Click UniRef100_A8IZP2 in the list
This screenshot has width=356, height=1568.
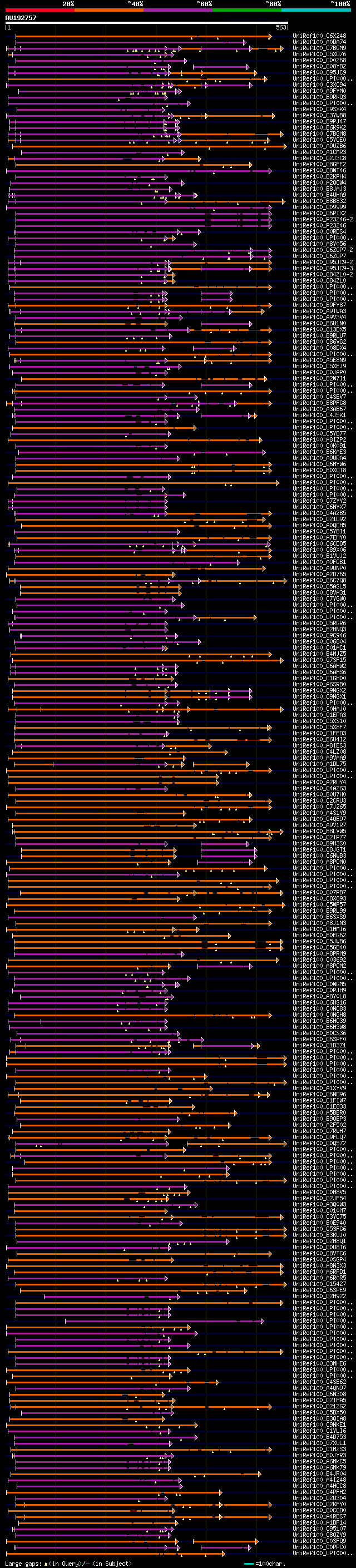point(319,440)
